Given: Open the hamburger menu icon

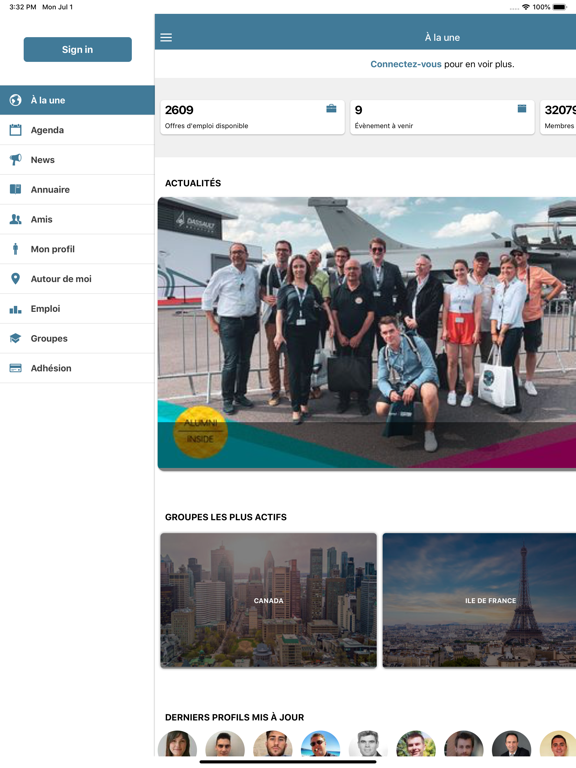Looking at the screenshot, I should 166,37.
